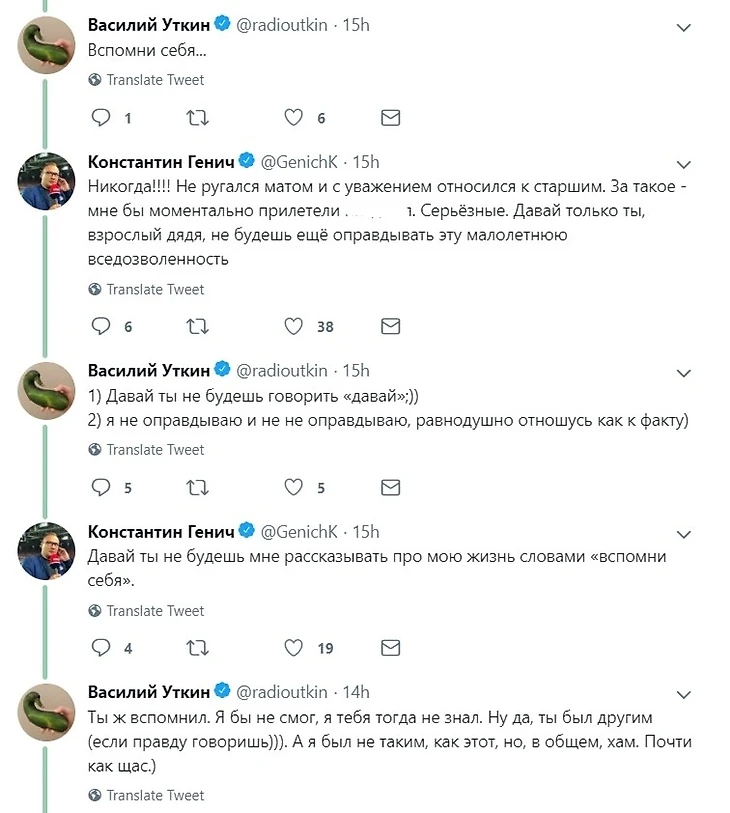Image resolution: width=730 pixels, height=813 pixels.
Task: Retweet the "Давай ты не будешь говорить" tweet
Action: click(x=198, y=487)
